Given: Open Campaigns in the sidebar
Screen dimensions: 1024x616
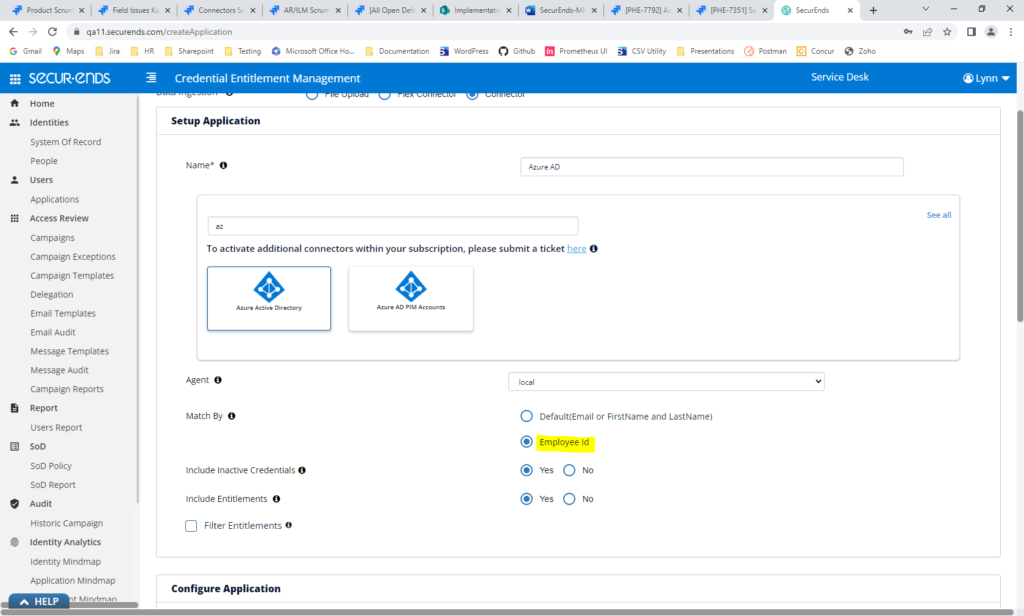Looking at the screenshot, I should click(x=52, y=238).
